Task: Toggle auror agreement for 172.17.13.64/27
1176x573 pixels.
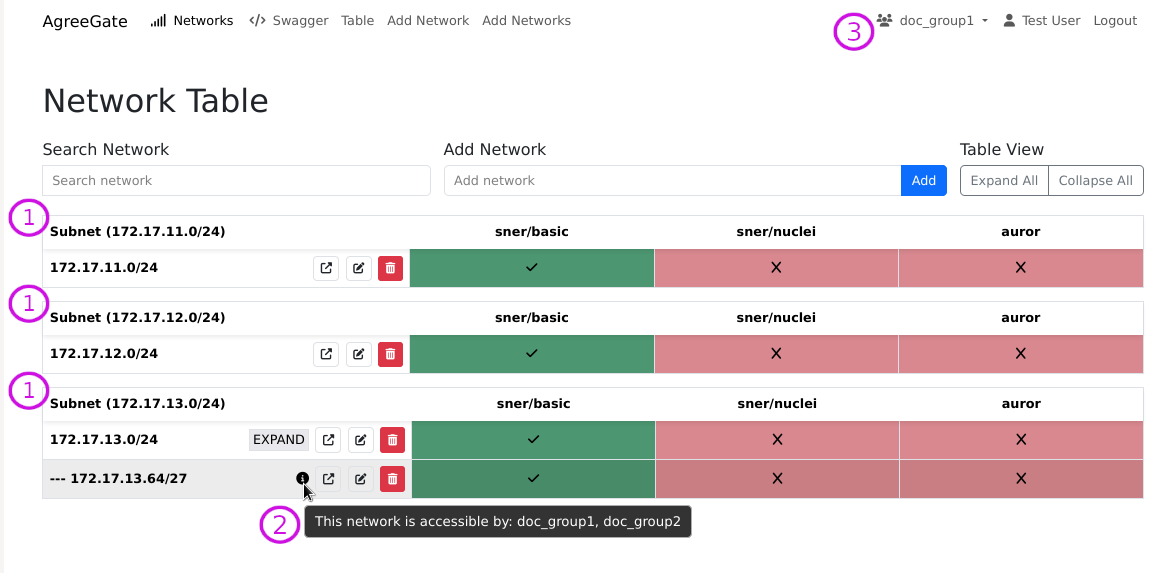Action: [x=1020, y=479]
